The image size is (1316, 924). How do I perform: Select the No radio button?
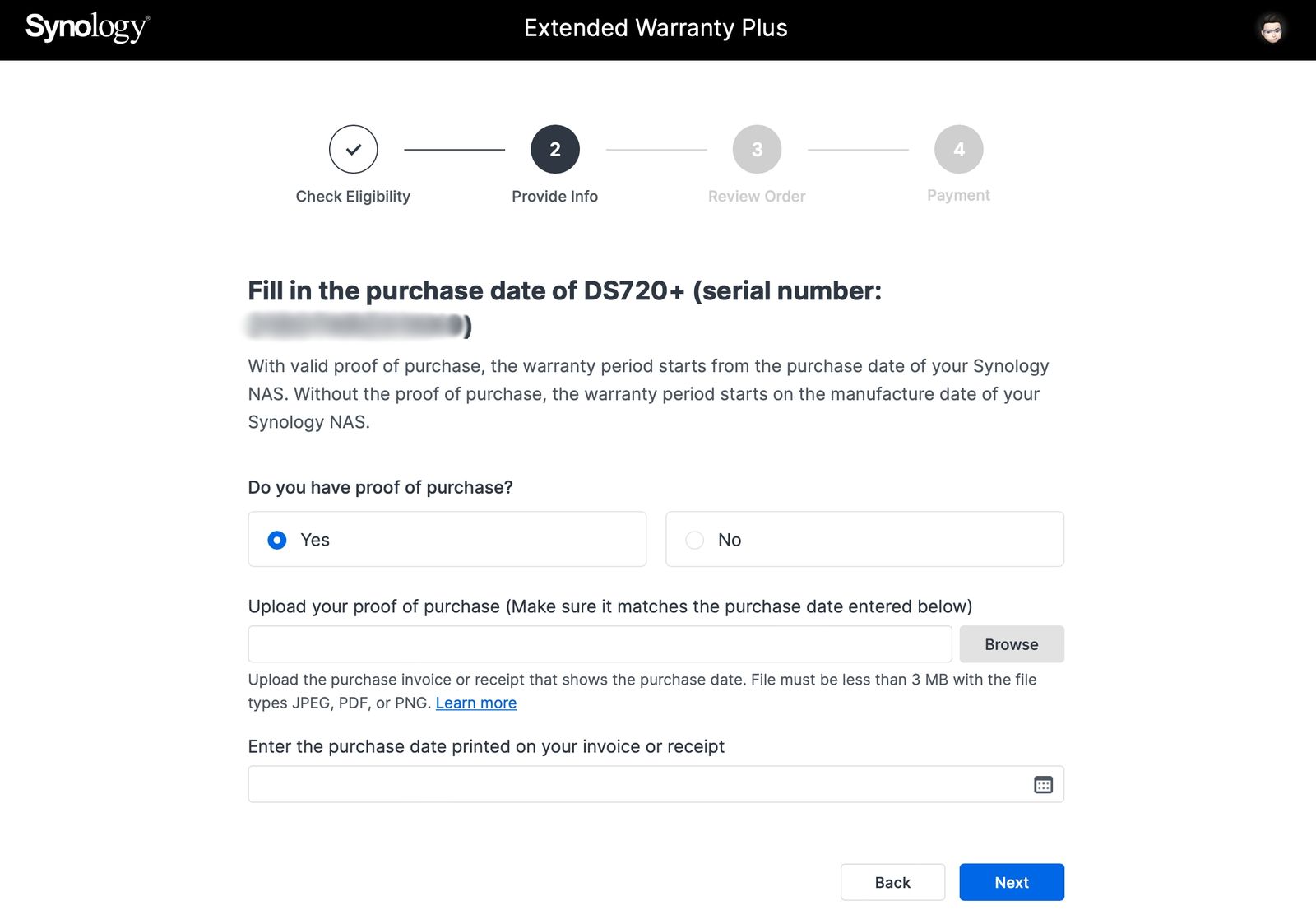click(x=695, y=540)
